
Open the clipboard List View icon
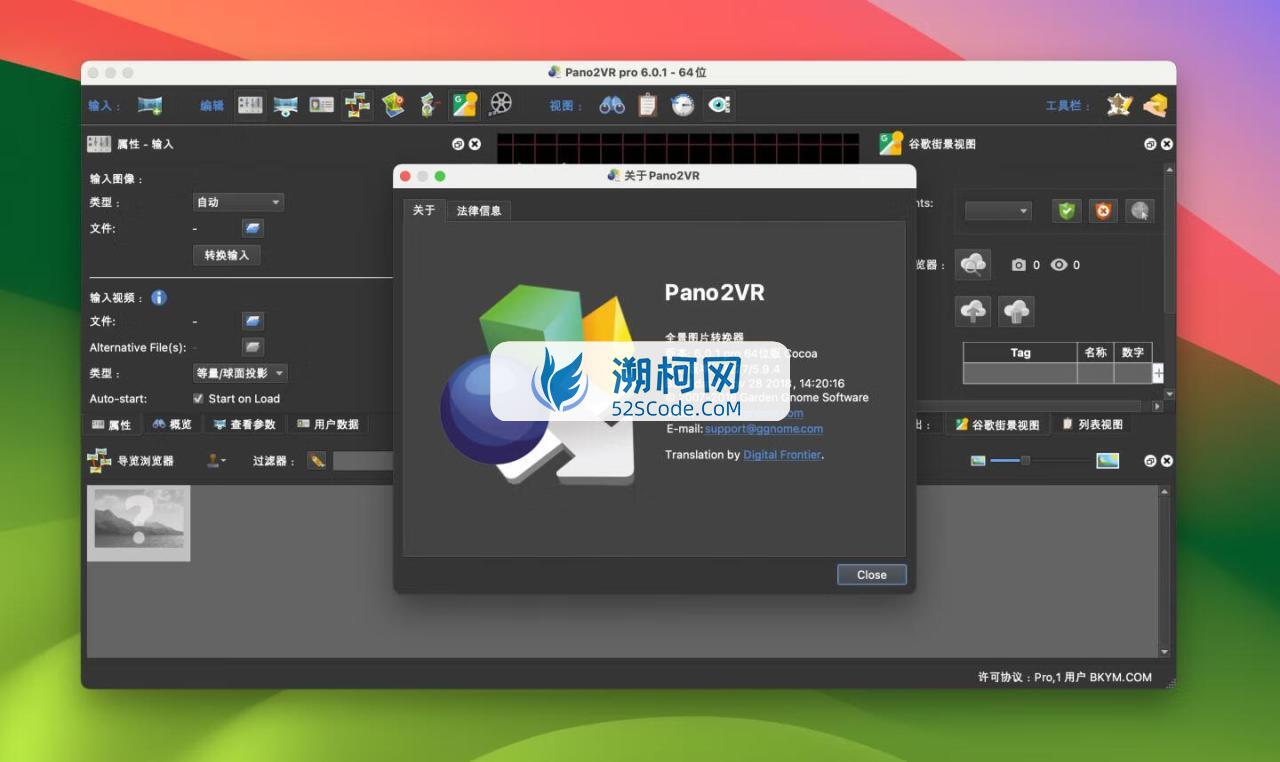pyautogui.click(x=647, y=105)
